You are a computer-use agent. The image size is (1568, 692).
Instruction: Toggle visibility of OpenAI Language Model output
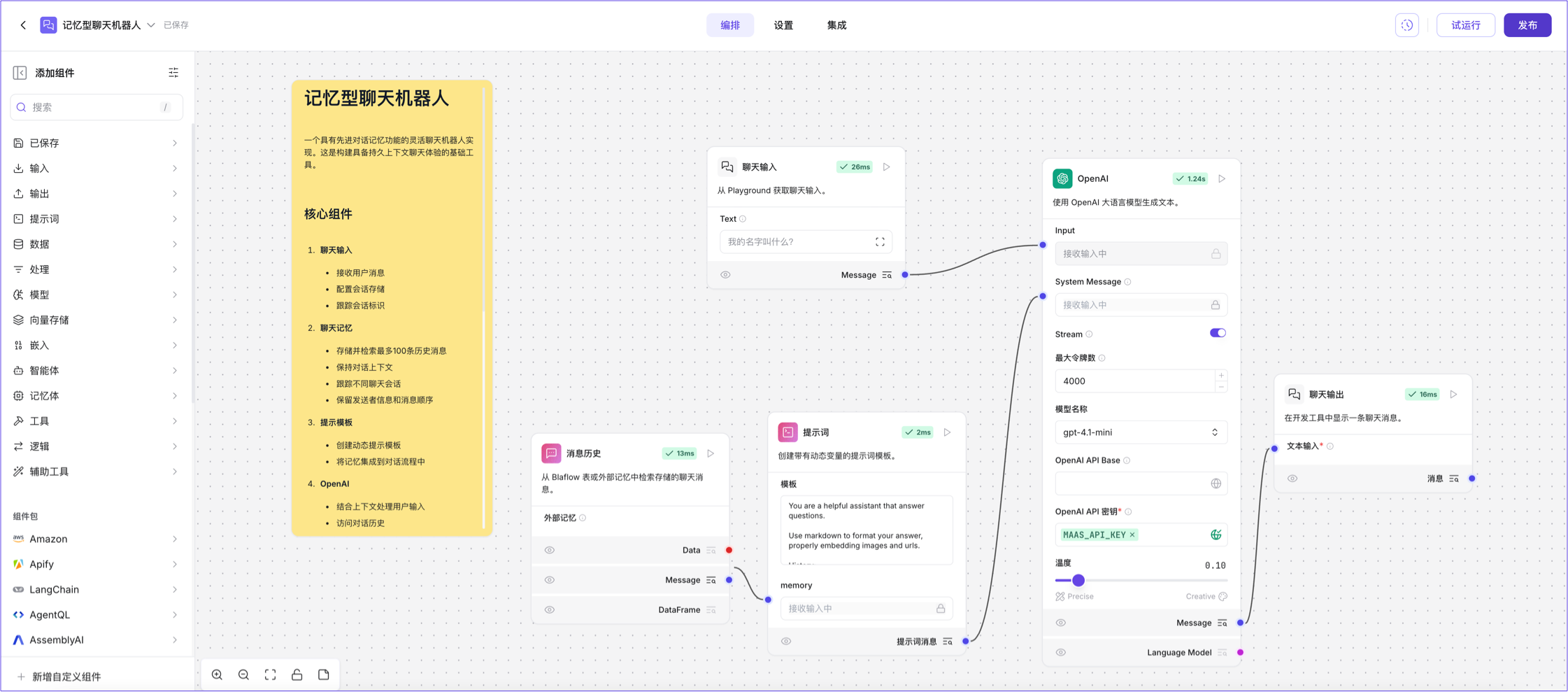(x=1061, y=652)
